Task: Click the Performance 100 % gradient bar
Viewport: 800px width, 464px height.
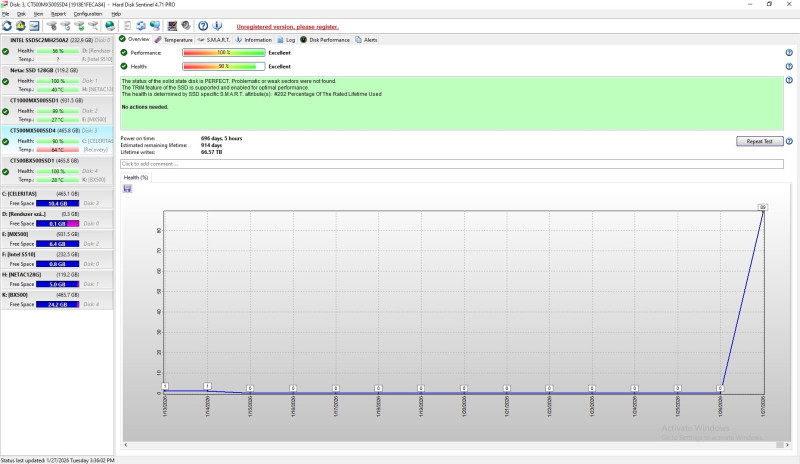Action: click(x=223, y=53)
